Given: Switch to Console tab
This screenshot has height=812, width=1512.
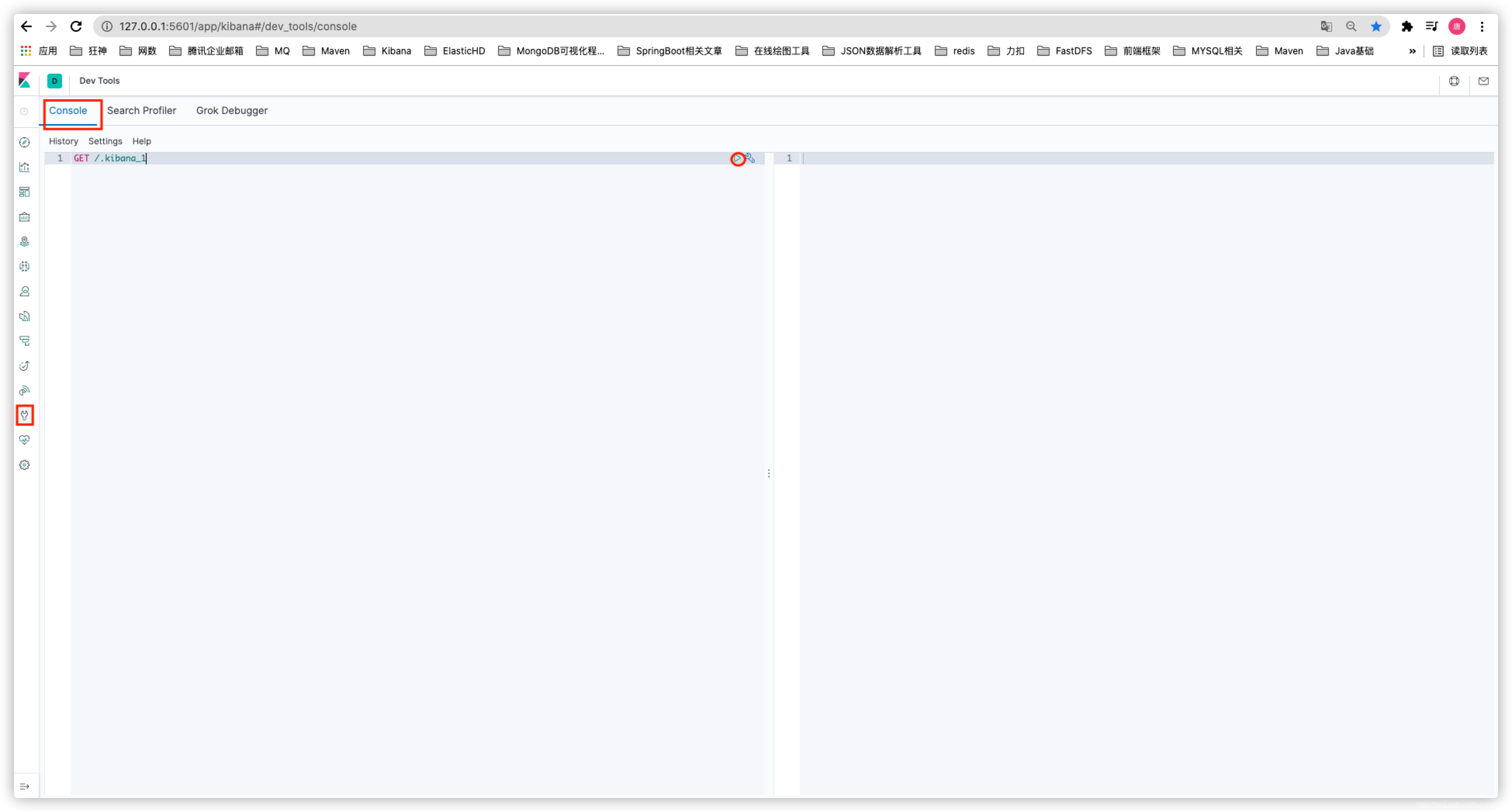Looking at the screenshot, I should pos(68,110).
